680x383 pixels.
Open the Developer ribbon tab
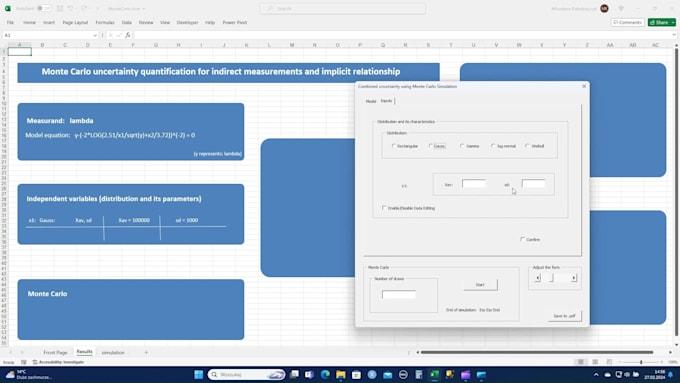[187, 23]
